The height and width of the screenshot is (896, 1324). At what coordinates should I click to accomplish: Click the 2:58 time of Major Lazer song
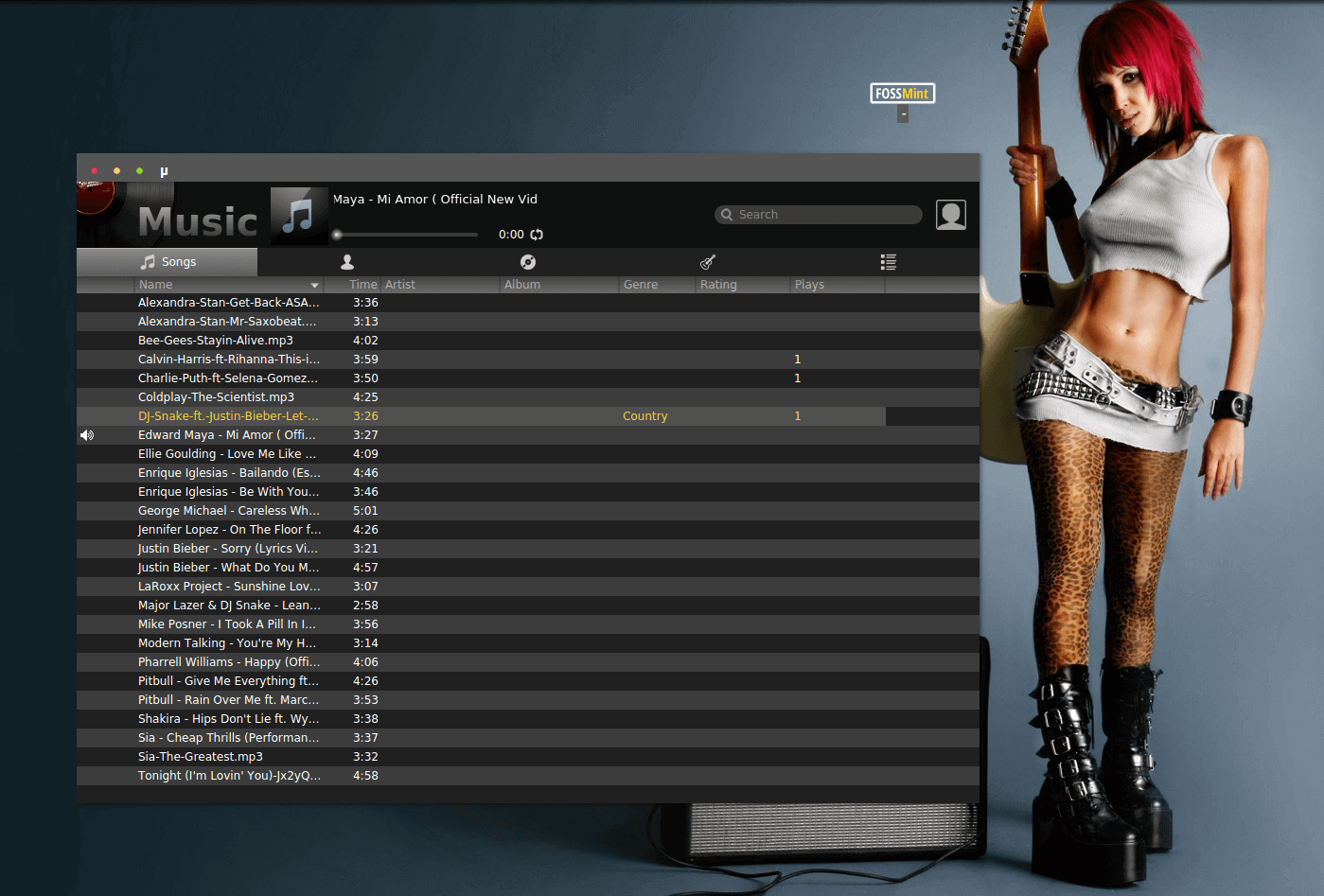point(365,606)
